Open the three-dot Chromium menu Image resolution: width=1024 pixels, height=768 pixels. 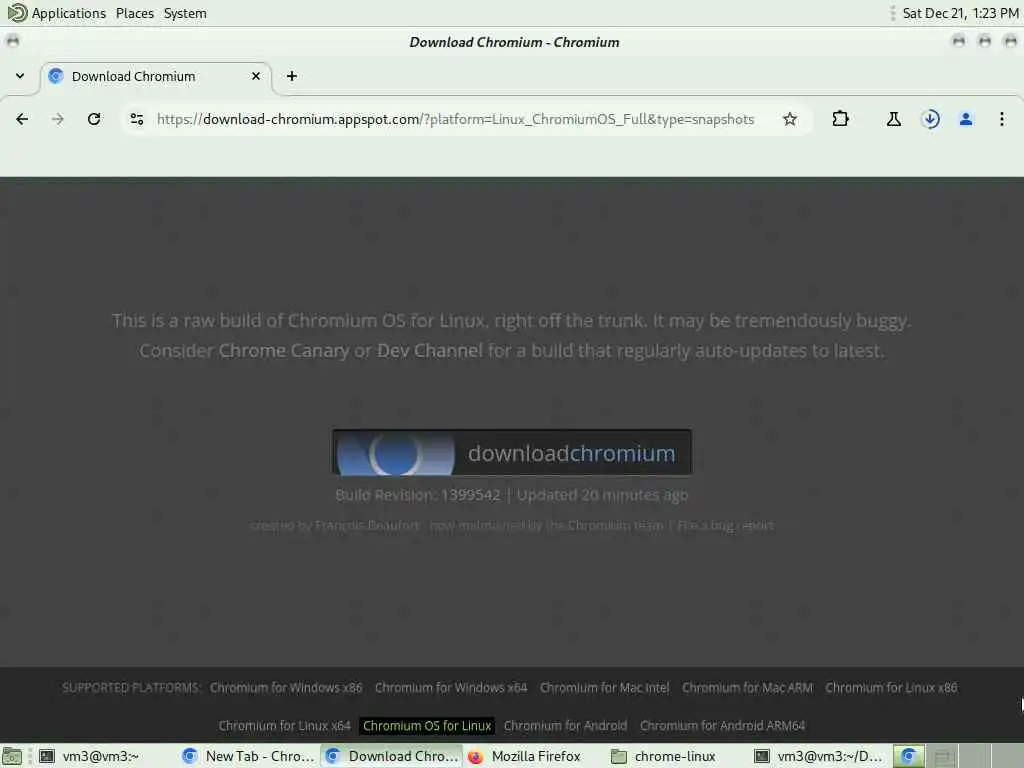[1002, 119]
